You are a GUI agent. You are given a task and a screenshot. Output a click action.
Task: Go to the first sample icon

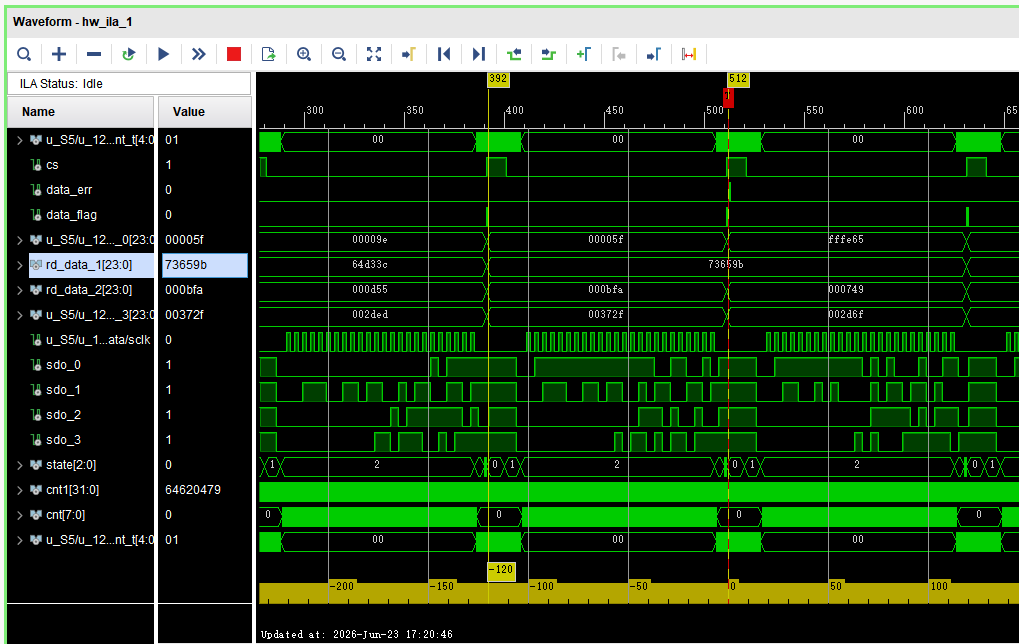(444, 54)
